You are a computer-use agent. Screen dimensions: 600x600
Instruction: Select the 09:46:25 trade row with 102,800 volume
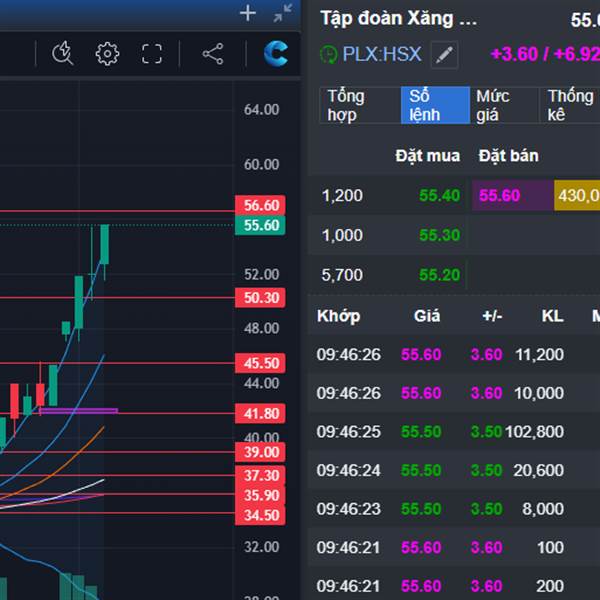450,432
